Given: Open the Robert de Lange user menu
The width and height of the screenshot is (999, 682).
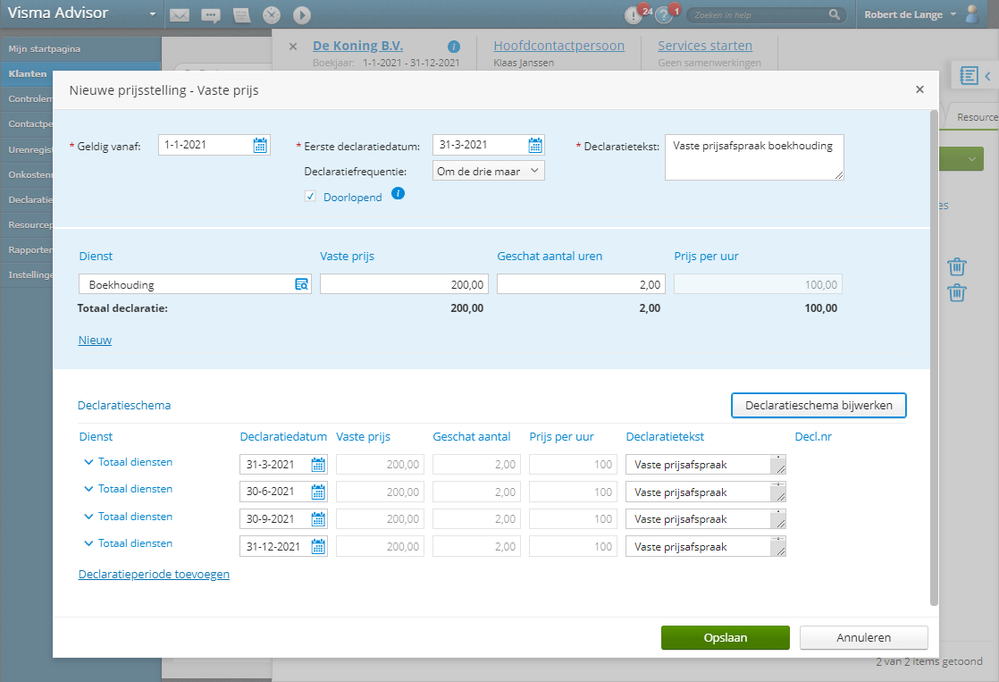Looking at the screenshot, I should 909,15.
